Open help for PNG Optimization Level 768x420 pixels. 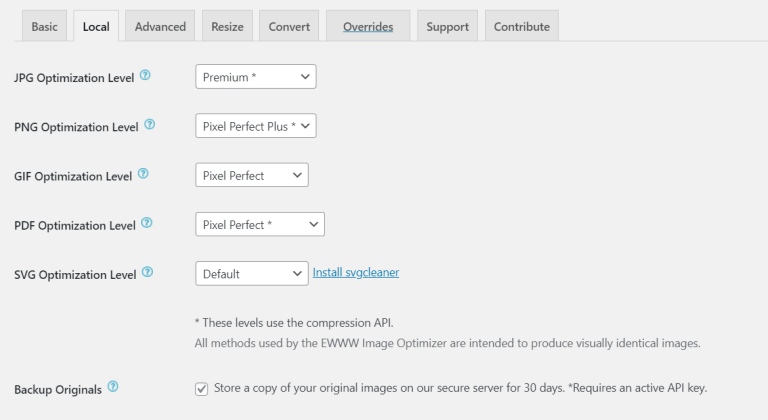click(x=150, y=124)
